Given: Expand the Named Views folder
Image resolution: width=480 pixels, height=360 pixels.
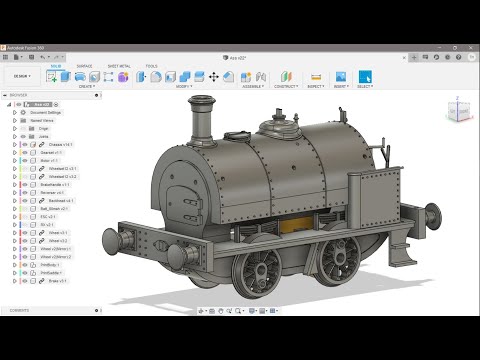Looking at the screenshot, I should [15, 121].
